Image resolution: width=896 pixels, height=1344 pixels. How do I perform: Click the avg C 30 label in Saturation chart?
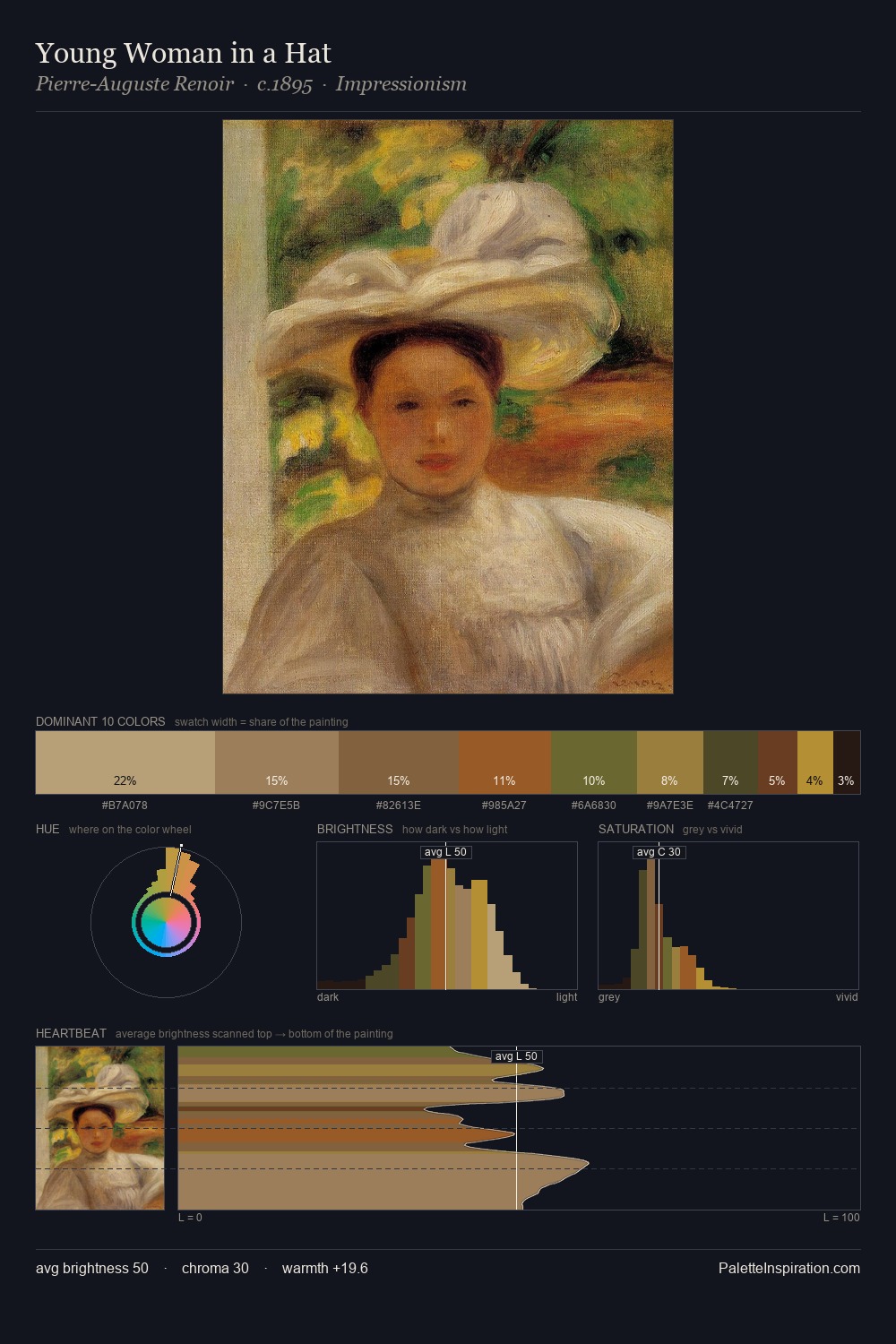point(659,852)
